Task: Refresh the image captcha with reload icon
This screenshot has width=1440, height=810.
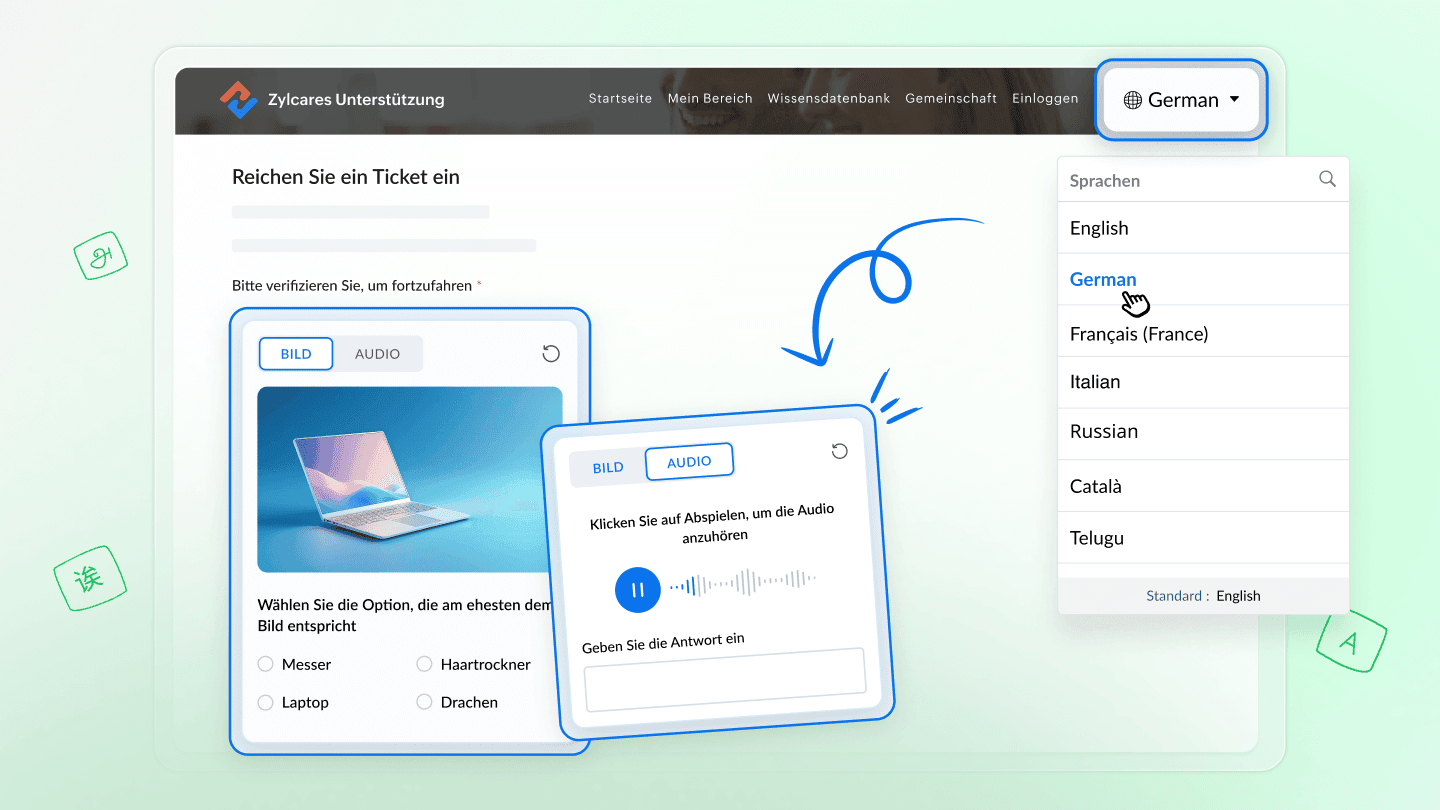Action: 550,353
